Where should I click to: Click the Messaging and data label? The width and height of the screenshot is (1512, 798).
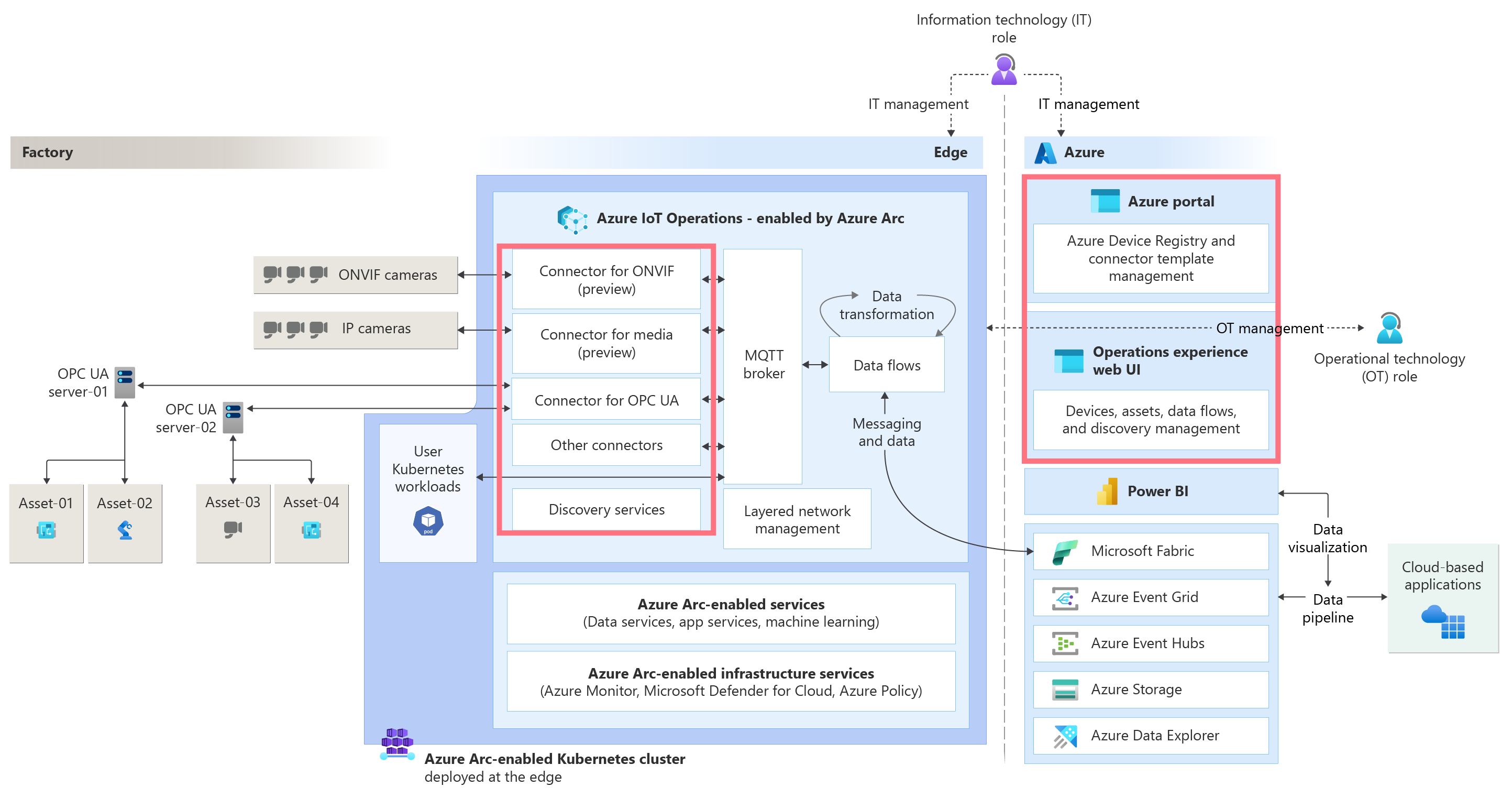pyautogui.click(x=886, y=432)
